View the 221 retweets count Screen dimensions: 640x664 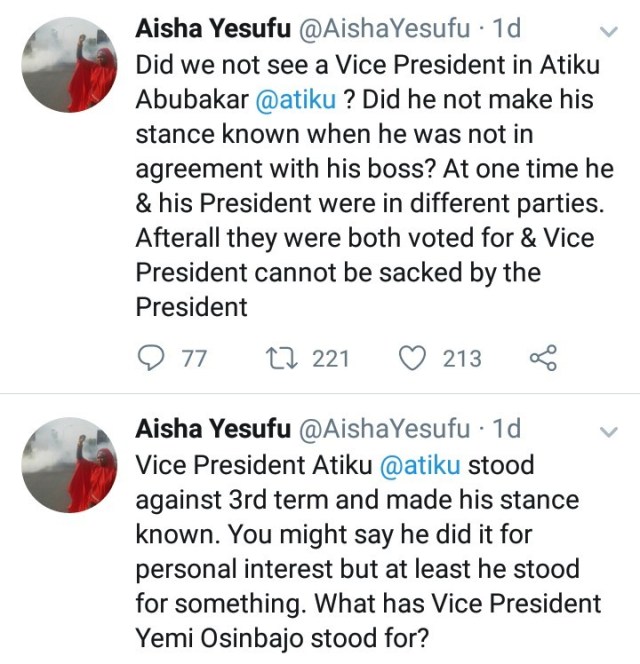coord(330,358)
